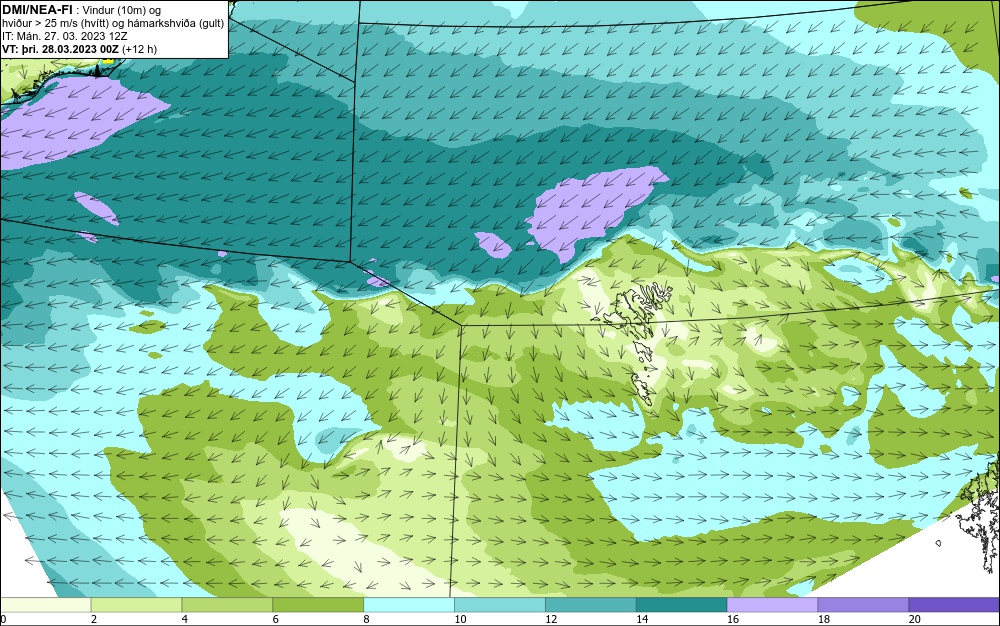Click the 12–14 m/s medium teal legend swatch
Viewport: 1000px width, 626px height.
[591, 604]
